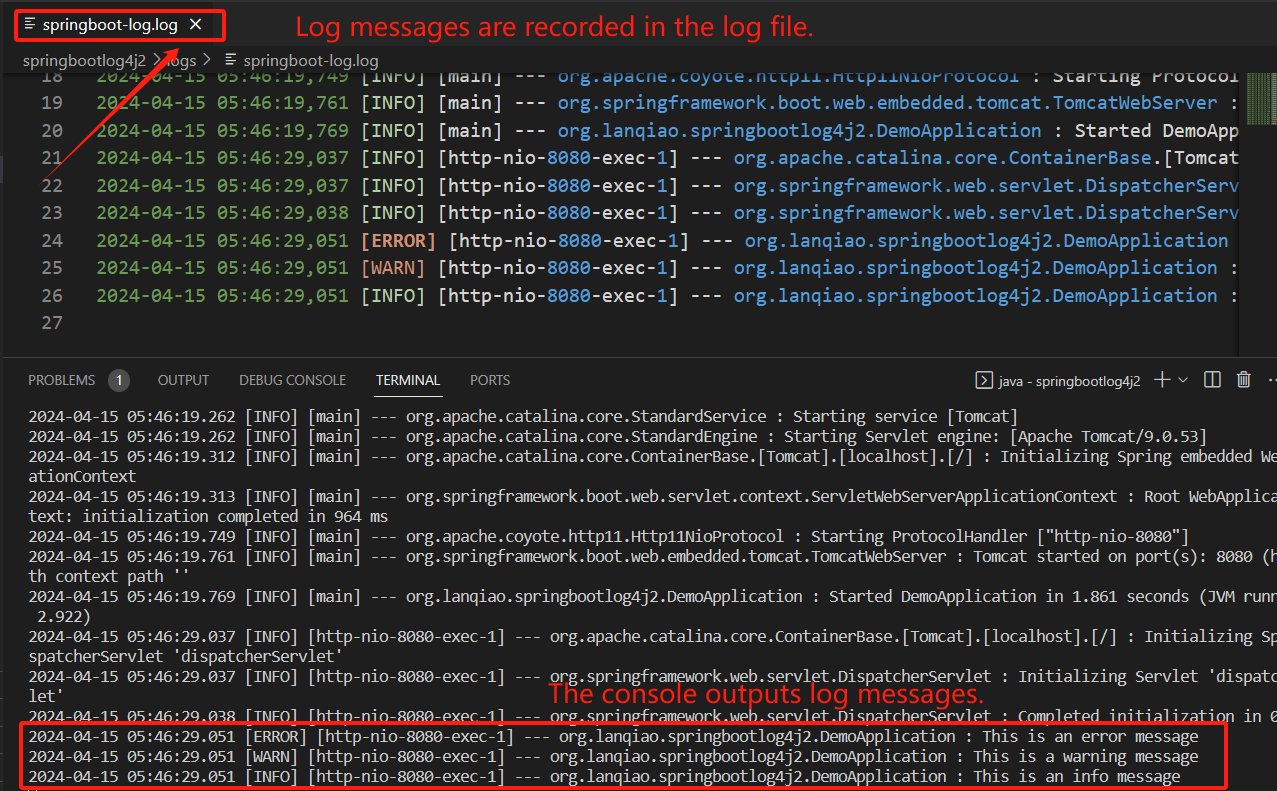Switch to the OUTPUT tab
Screen dimensions: 1277x791
click(x=183, y=379)
